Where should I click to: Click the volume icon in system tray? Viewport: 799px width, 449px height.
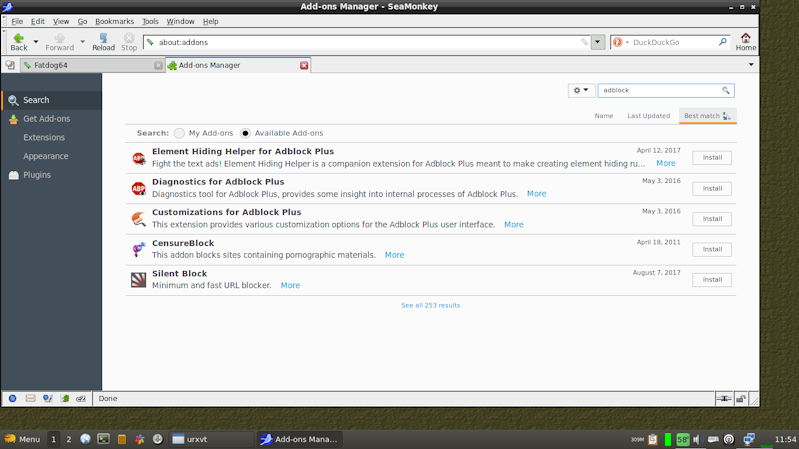coord(697,439)
